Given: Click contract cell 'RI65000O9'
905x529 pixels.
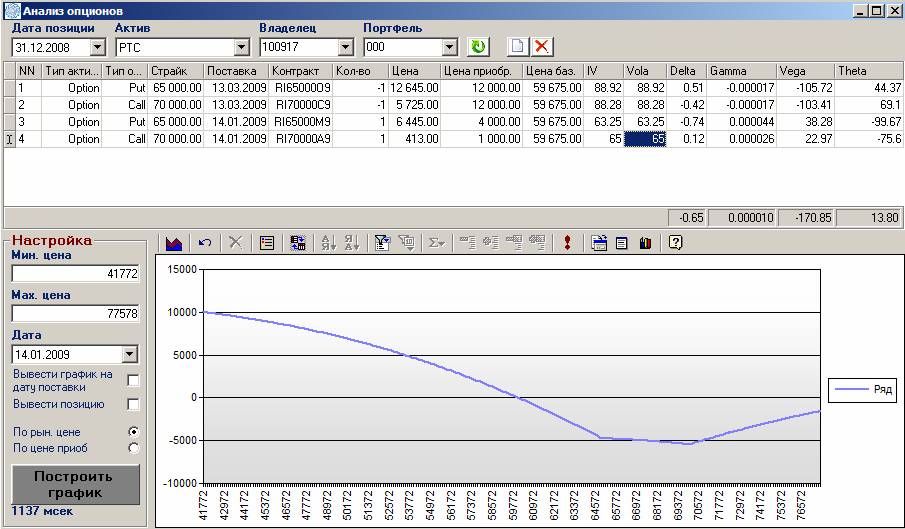Looking at the screenshot, I should tap(300, 88).
